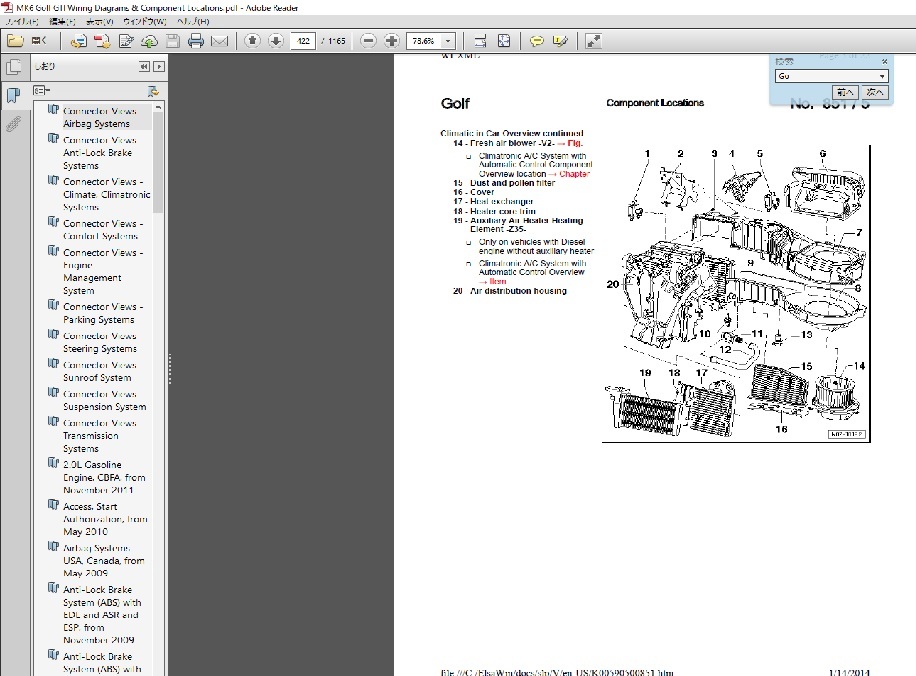Open a file with the folder icon
916x676 pixels.
point(15,41)
